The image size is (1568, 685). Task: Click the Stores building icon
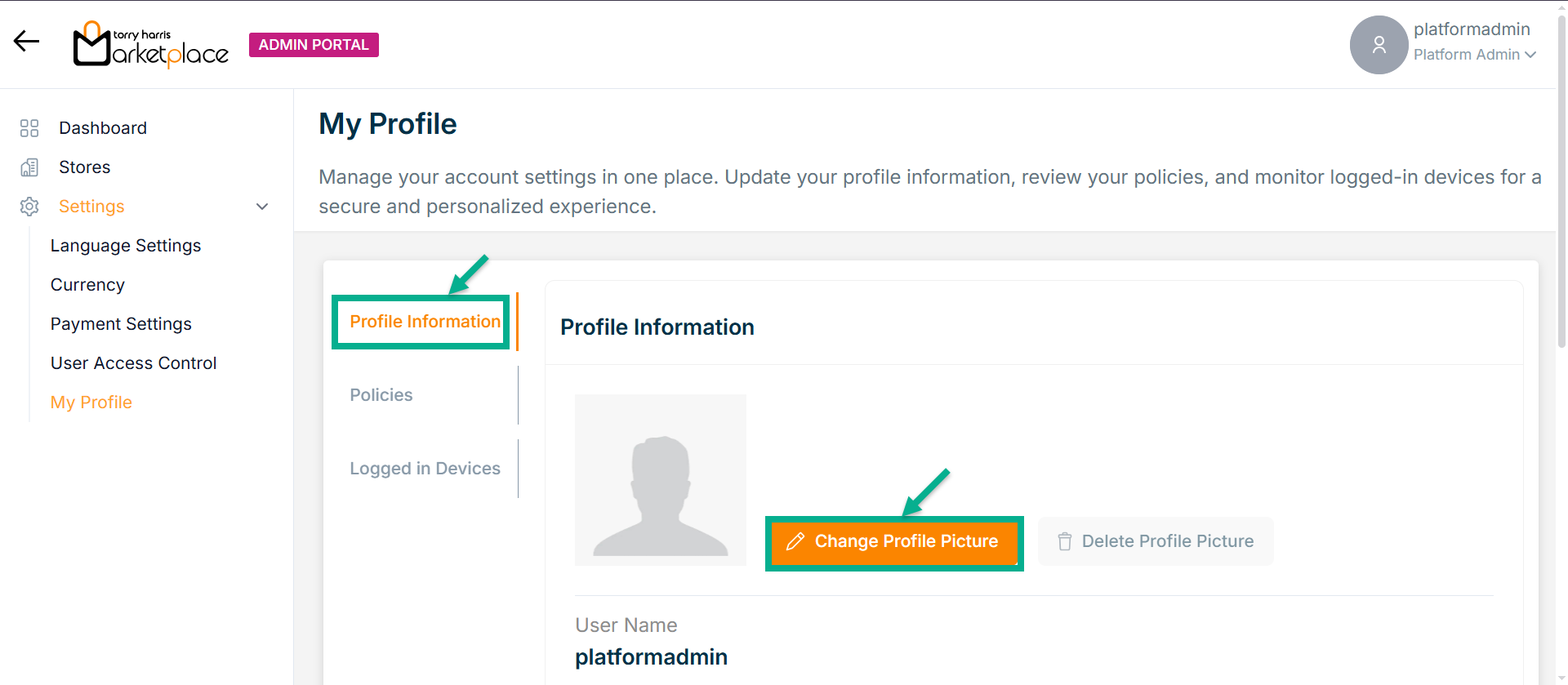coord(29,167)
